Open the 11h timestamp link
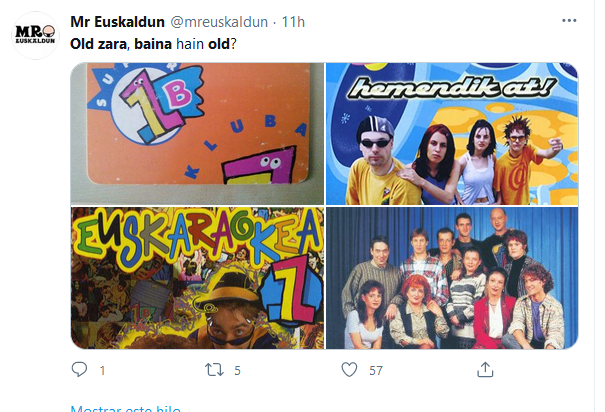The width and height of the screenshot is (605, 412). click(293, 22)
